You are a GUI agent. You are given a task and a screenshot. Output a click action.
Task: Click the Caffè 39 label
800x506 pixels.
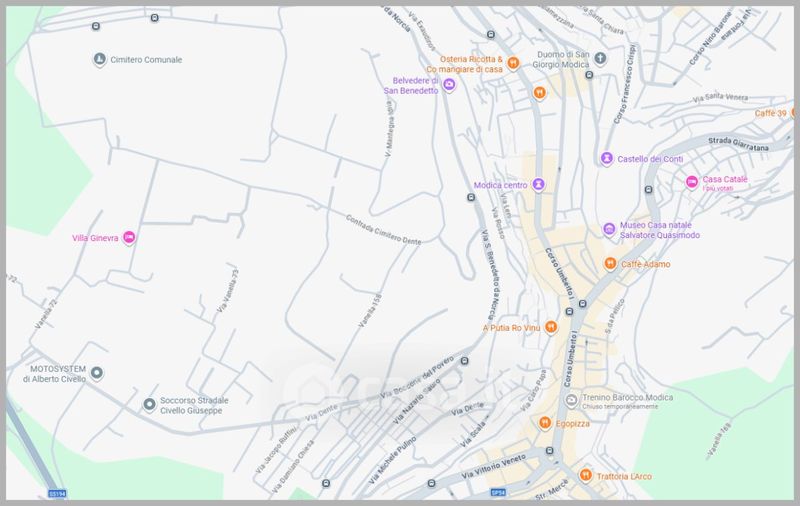point(773,114)
